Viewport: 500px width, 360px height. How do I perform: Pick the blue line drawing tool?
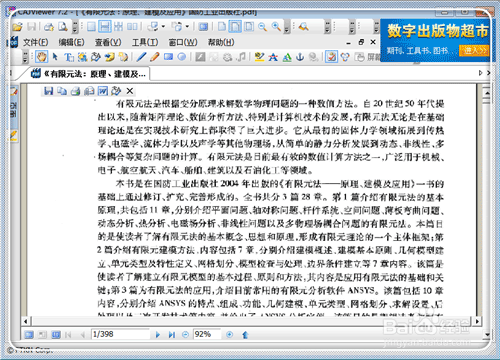click(x=141, y=57)
